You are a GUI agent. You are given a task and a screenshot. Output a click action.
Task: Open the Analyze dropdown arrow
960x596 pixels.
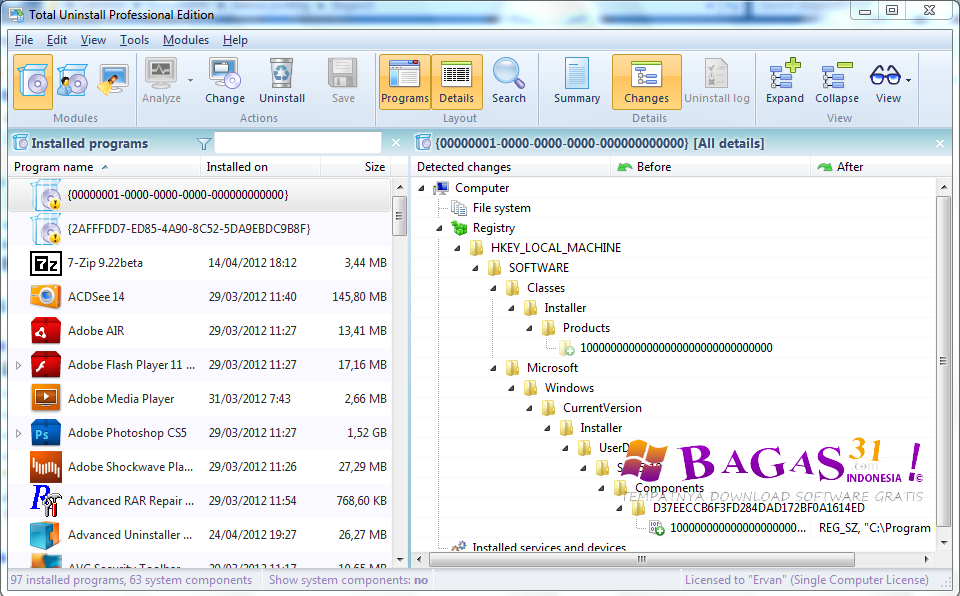tap(190, 81)
